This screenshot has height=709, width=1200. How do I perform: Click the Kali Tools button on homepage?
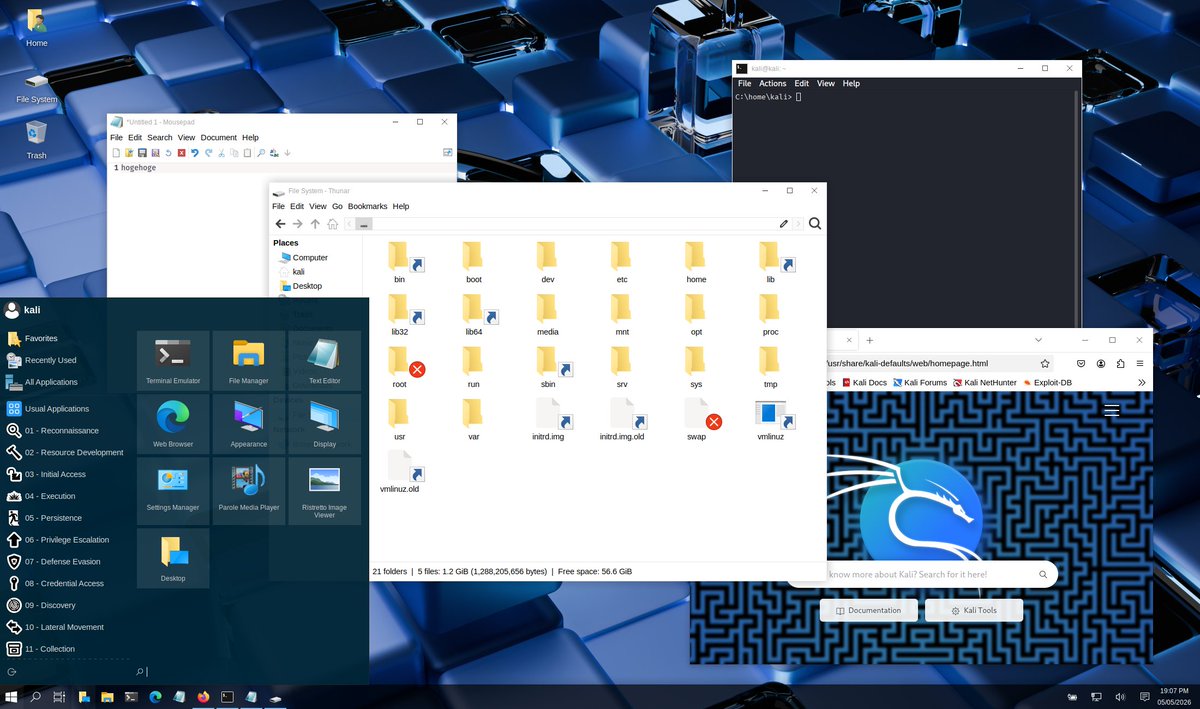(974, 610)
